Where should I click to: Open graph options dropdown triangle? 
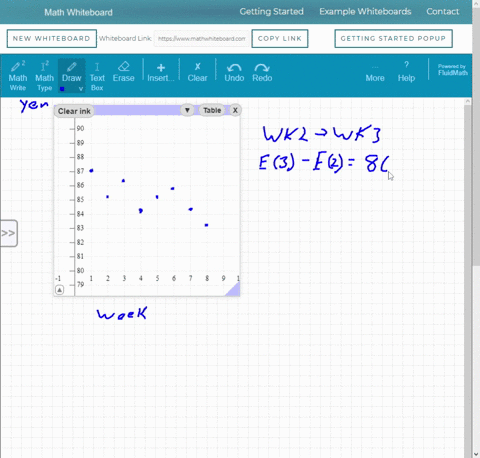187,110
